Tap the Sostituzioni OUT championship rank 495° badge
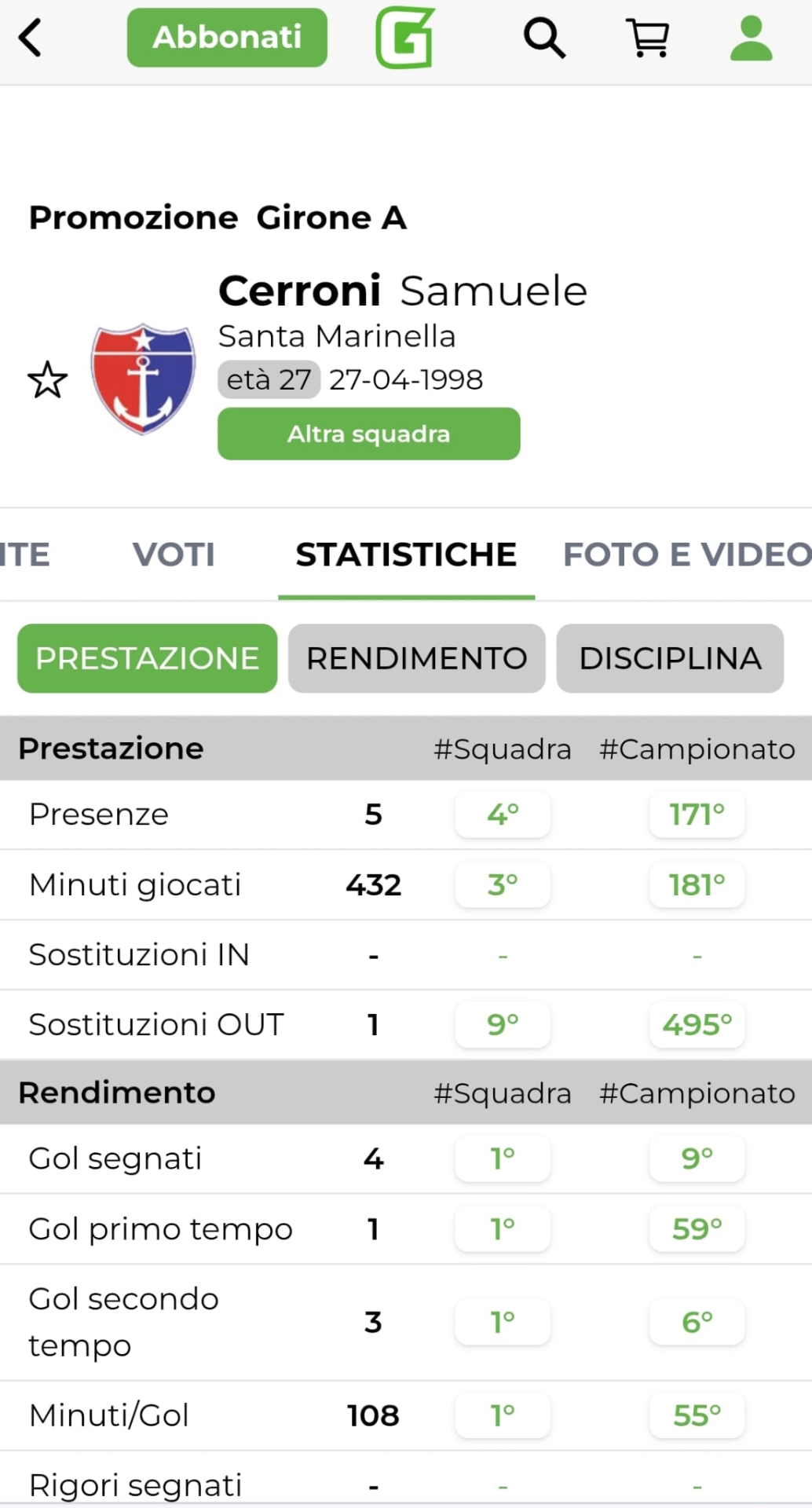 pos(697,1025)
